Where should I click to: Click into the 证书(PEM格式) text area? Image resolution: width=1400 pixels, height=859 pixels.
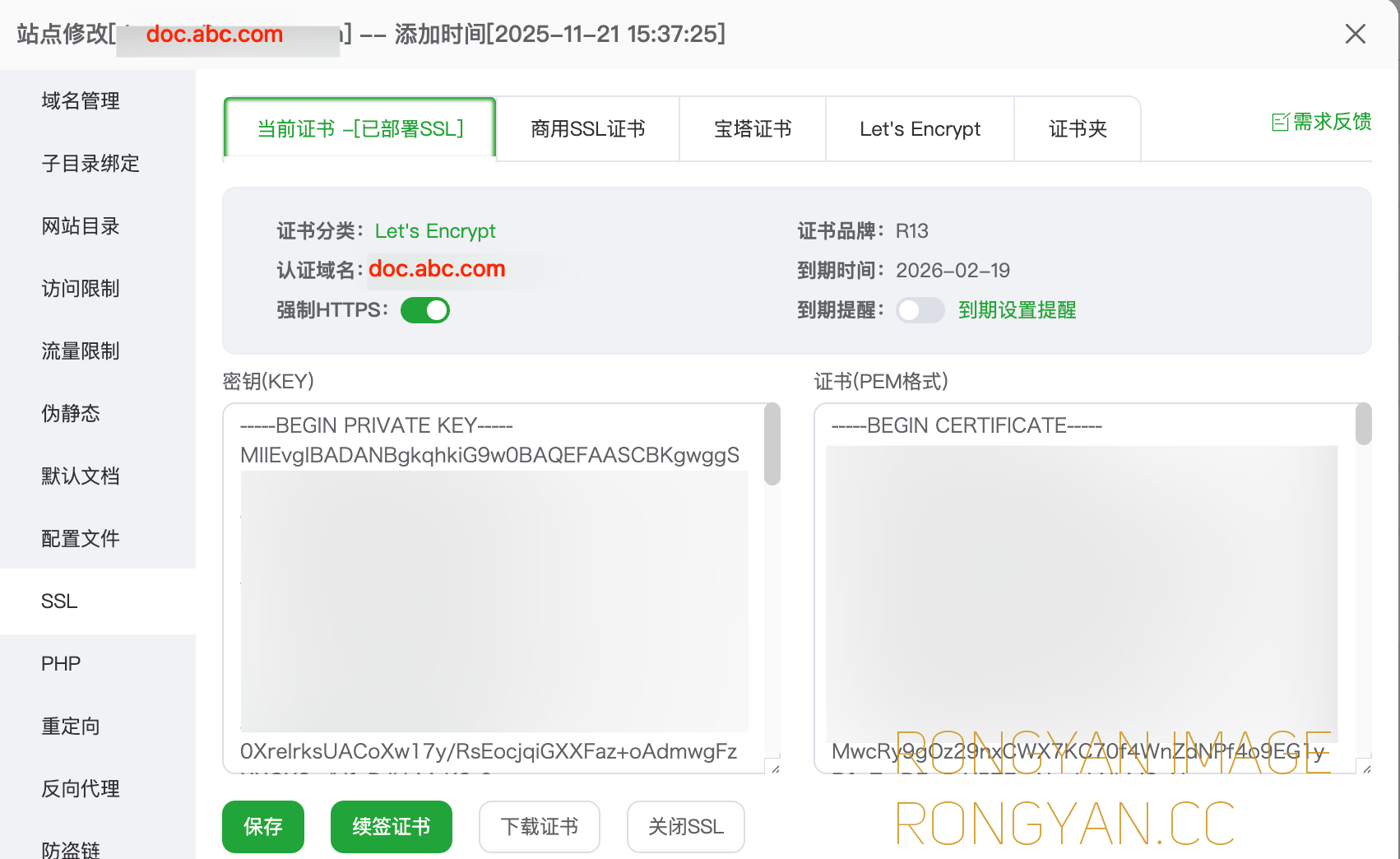(1092, 588)
